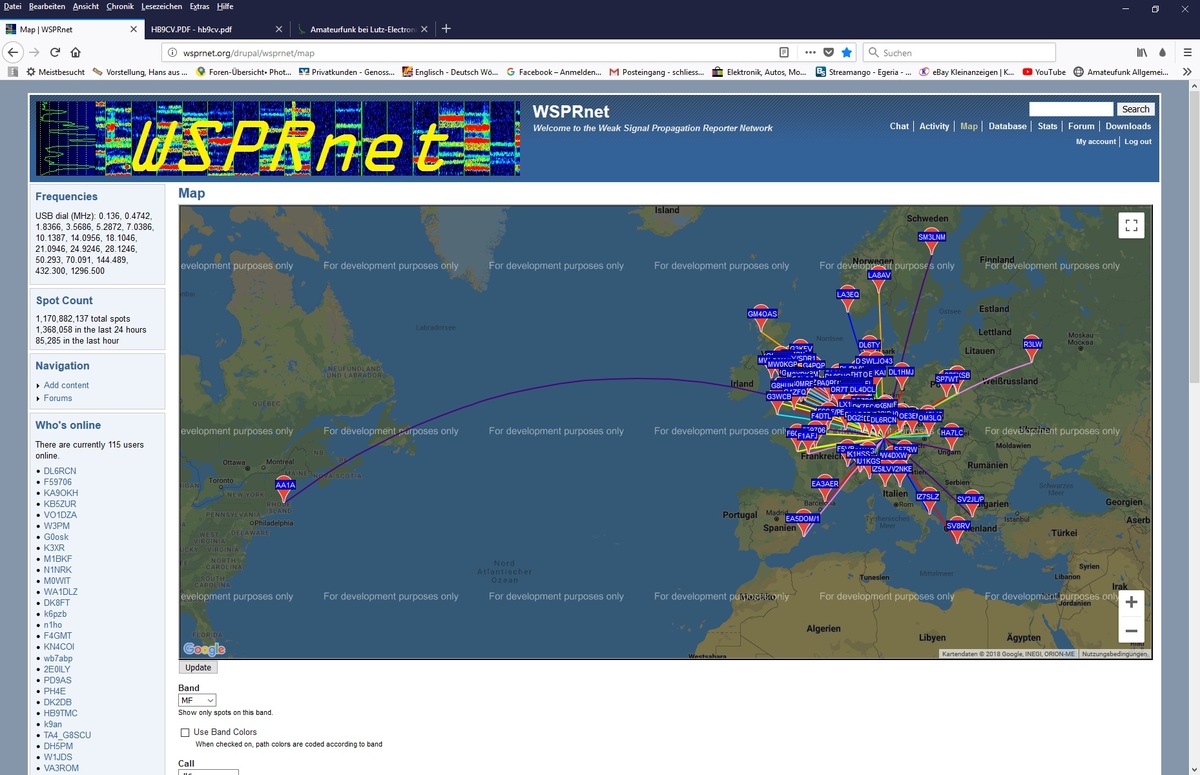
Task: Toggle fullscreen map view
Action: point(1131,226)
